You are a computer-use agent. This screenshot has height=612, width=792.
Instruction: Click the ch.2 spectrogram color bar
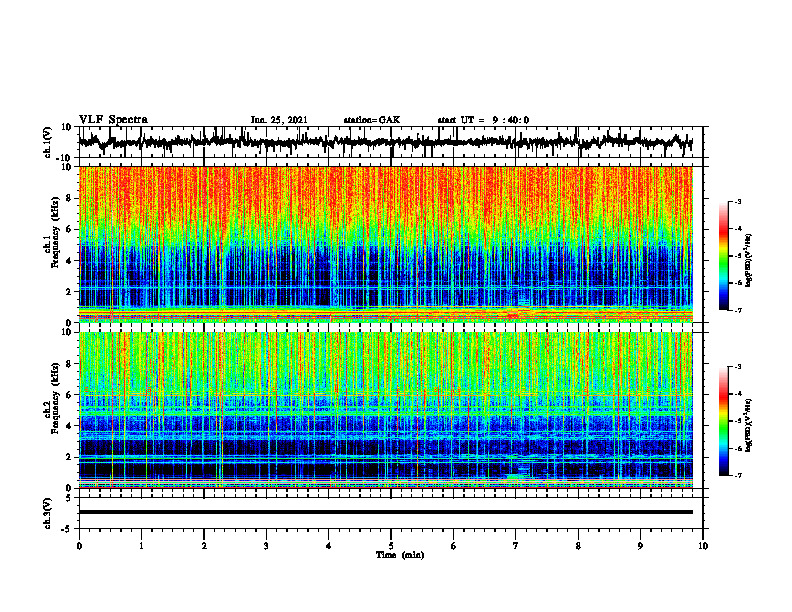[x=724, y=421]
